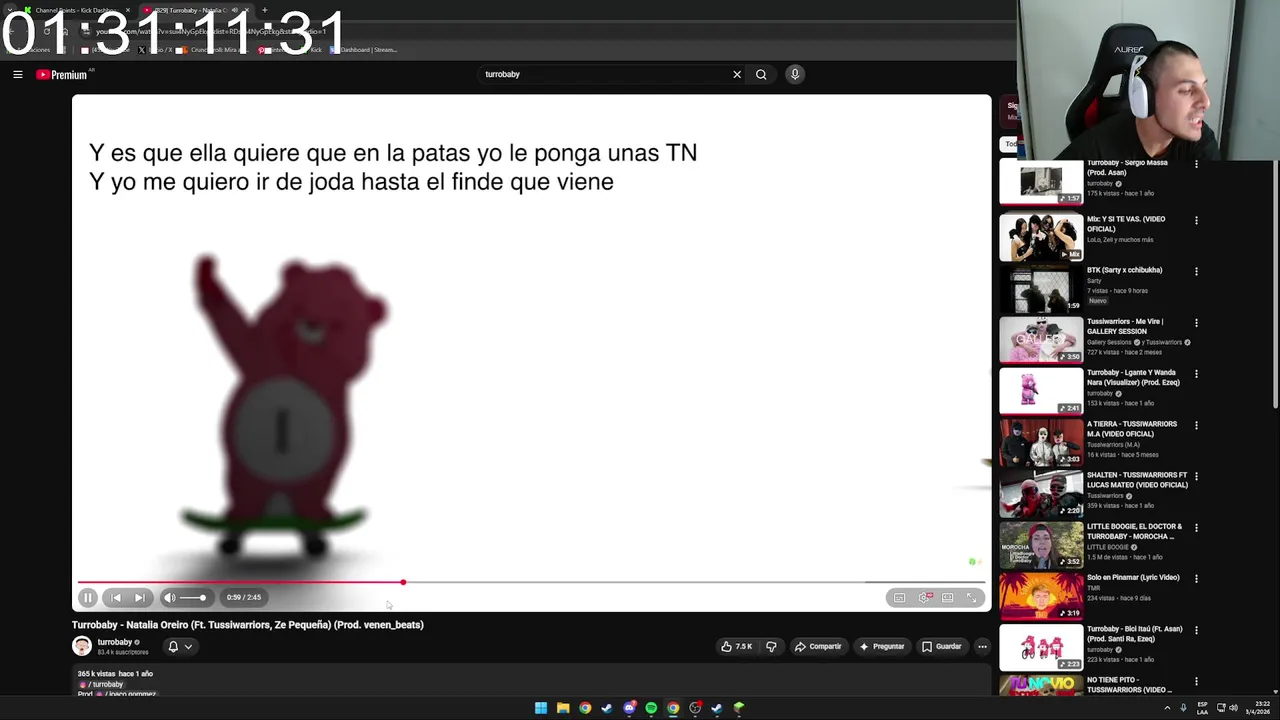Open Turrobaby - Lgante Y Wanda Nara thumbnail
The height and width of the screenshot is (720, 1280).
pos(1041,390)
